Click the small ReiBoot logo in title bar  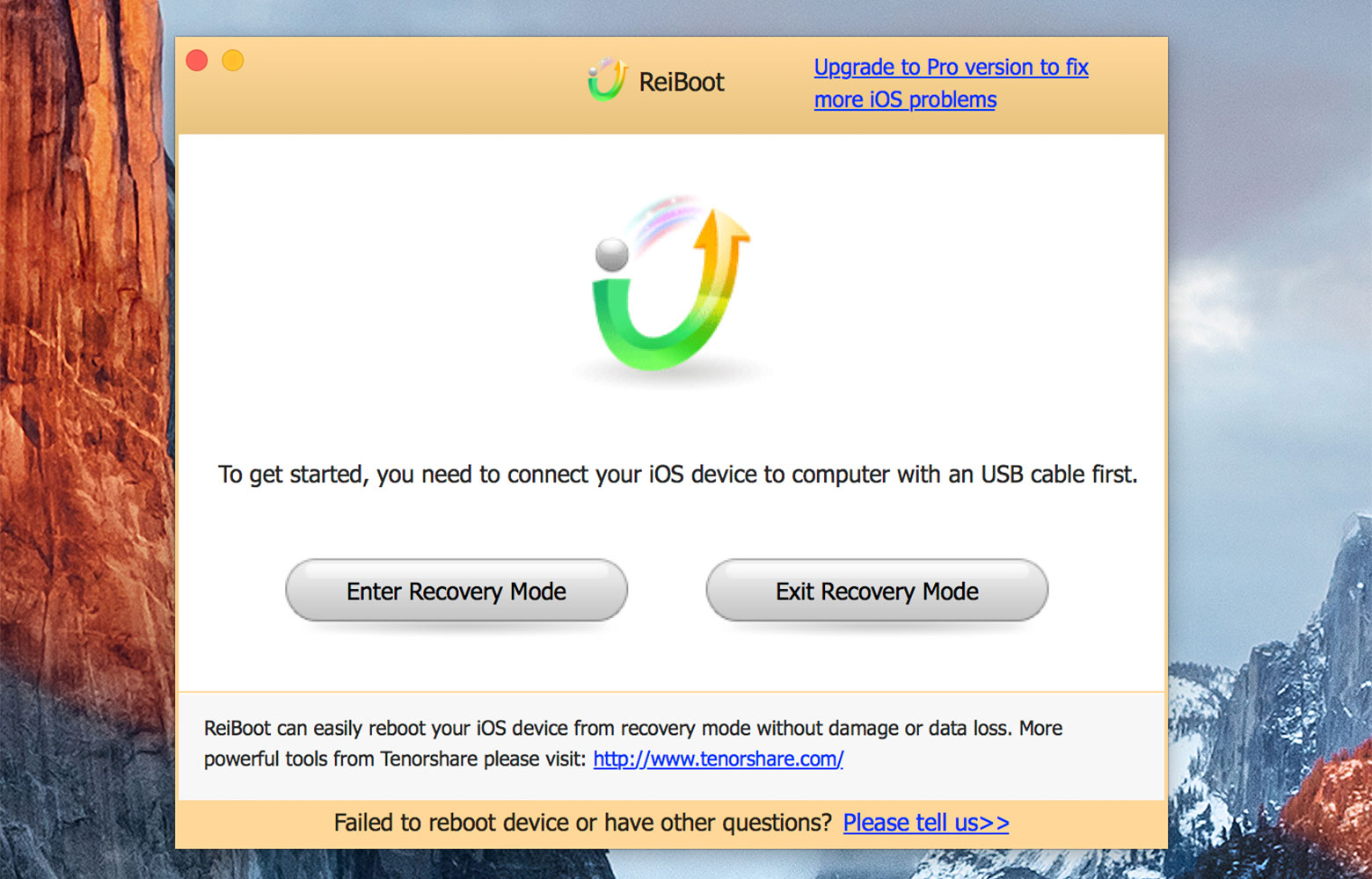[607, 80]
